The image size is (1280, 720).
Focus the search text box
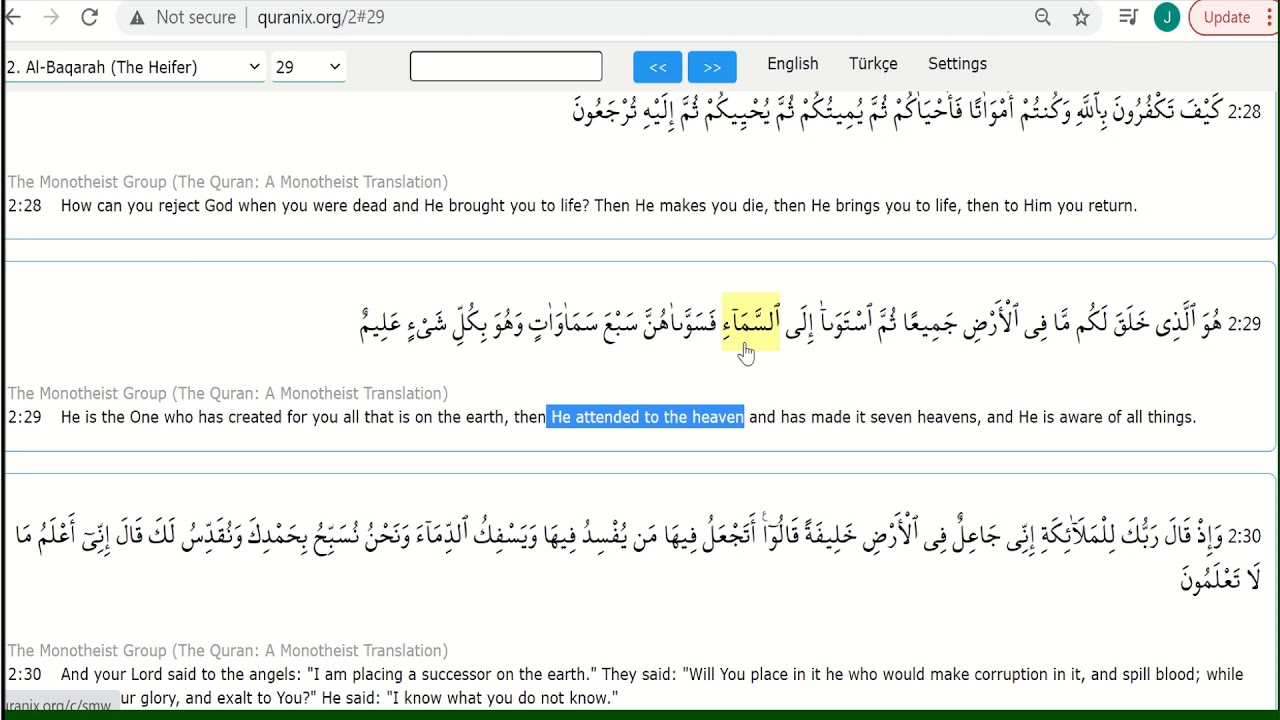506,66
